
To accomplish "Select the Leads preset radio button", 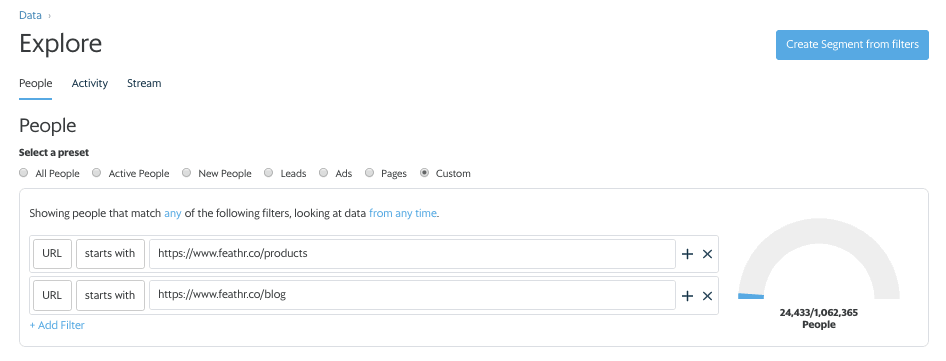I will [x=268, y=173].
